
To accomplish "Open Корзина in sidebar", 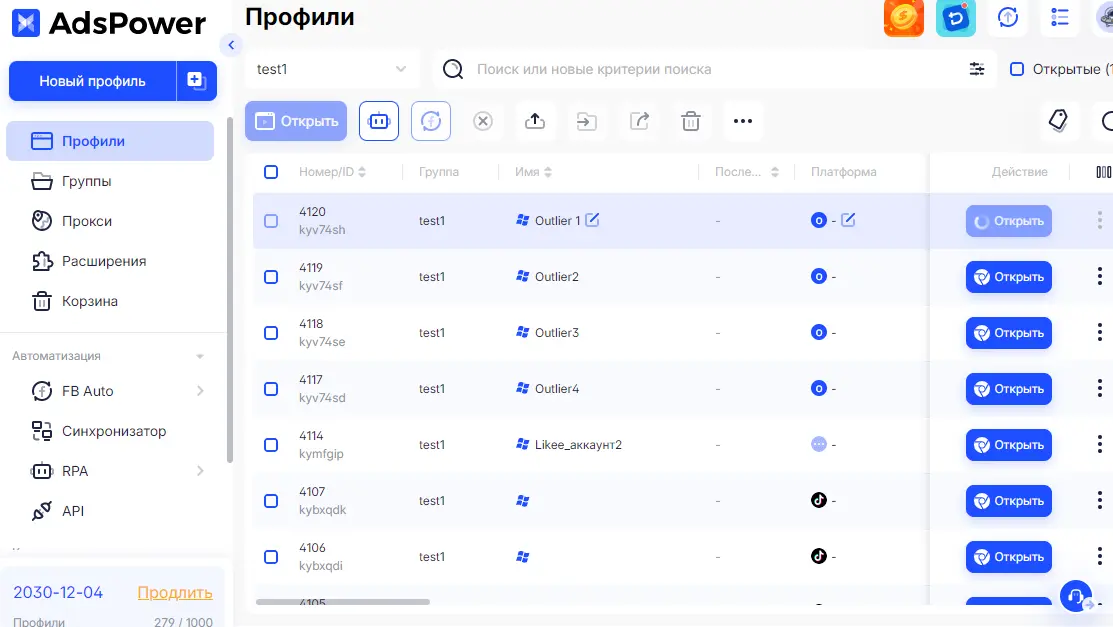I will [x=110, y=301].
